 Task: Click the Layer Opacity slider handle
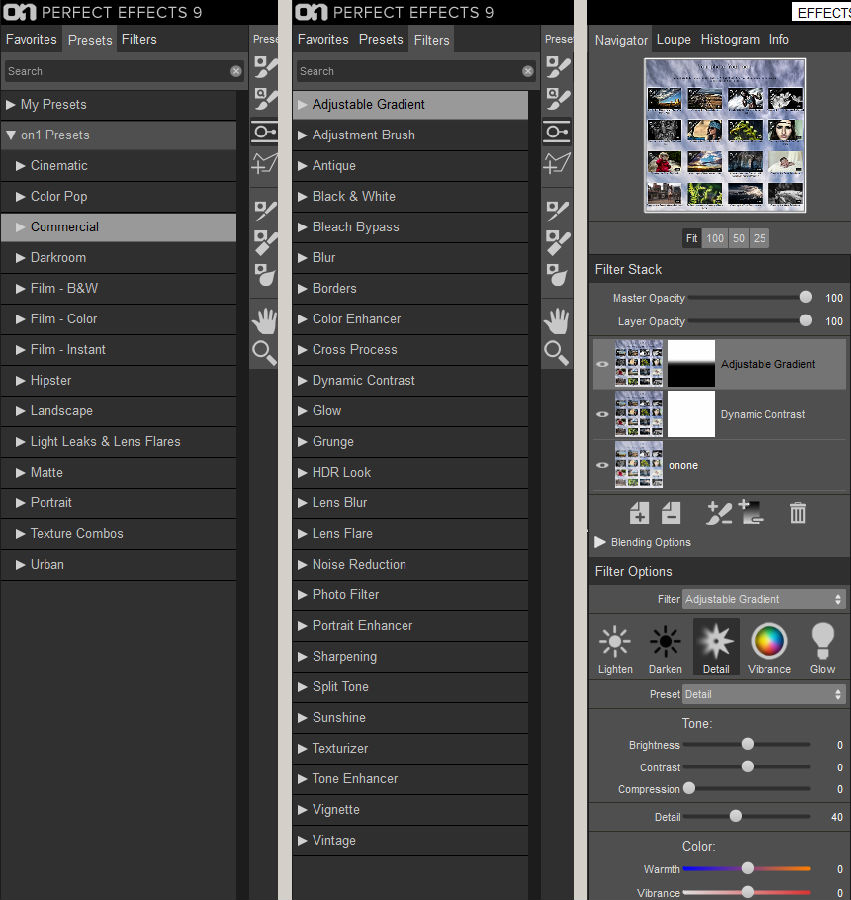tap(806, 320)
